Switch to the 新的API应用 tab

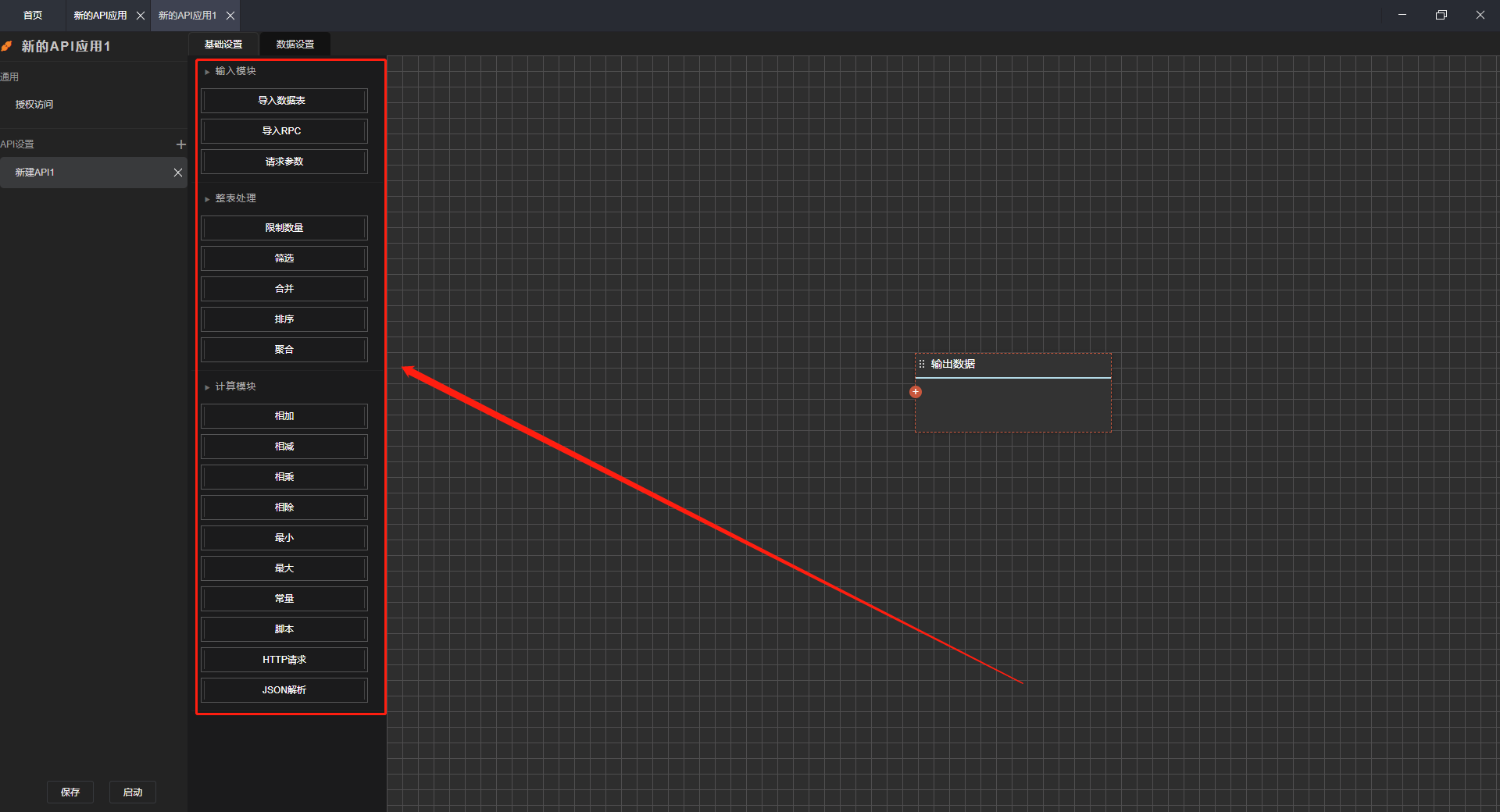tap(100, 16)
